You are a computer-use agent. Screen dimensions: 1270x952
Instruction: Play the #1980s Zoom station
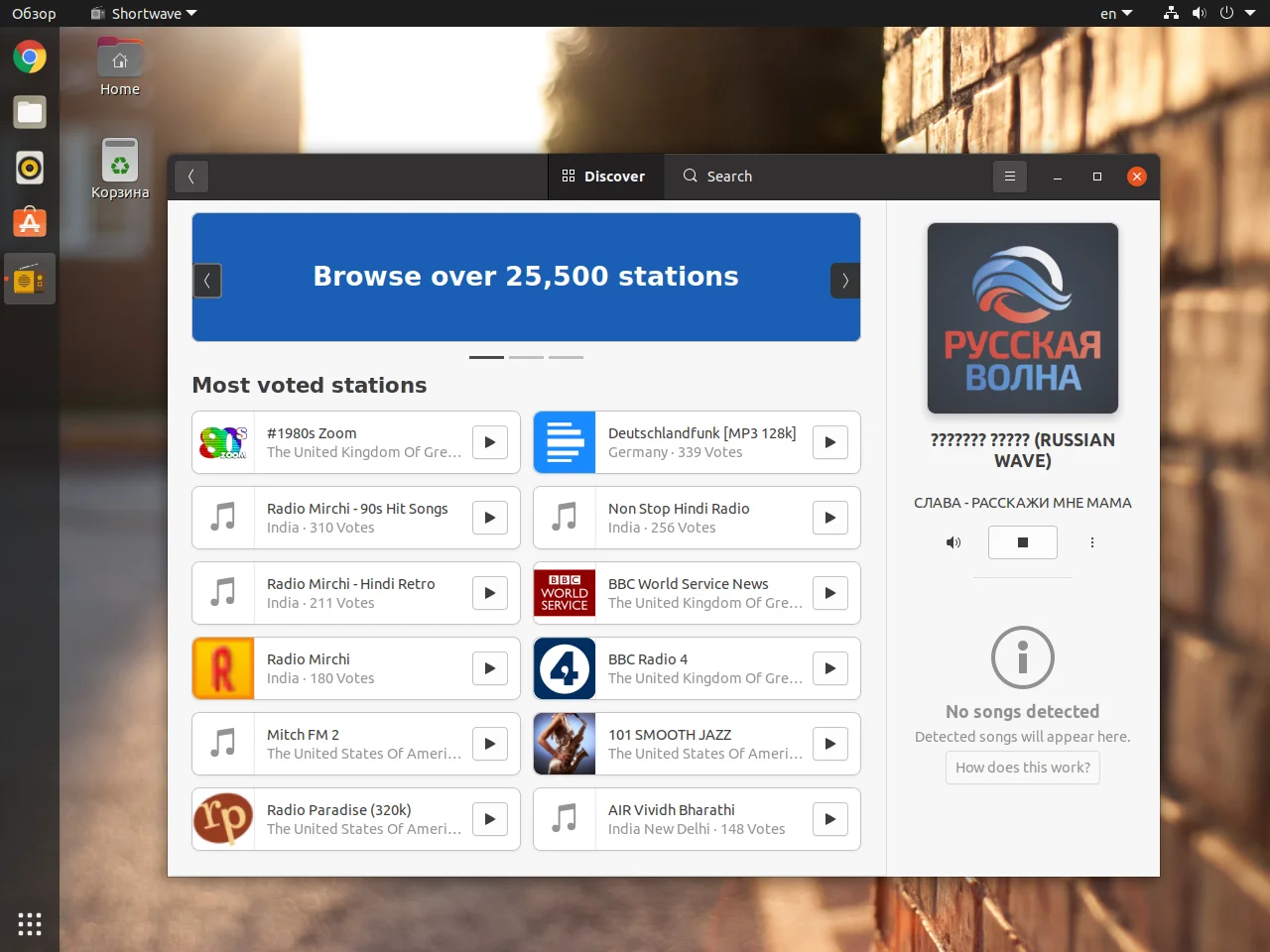click(x=490, y=442)
